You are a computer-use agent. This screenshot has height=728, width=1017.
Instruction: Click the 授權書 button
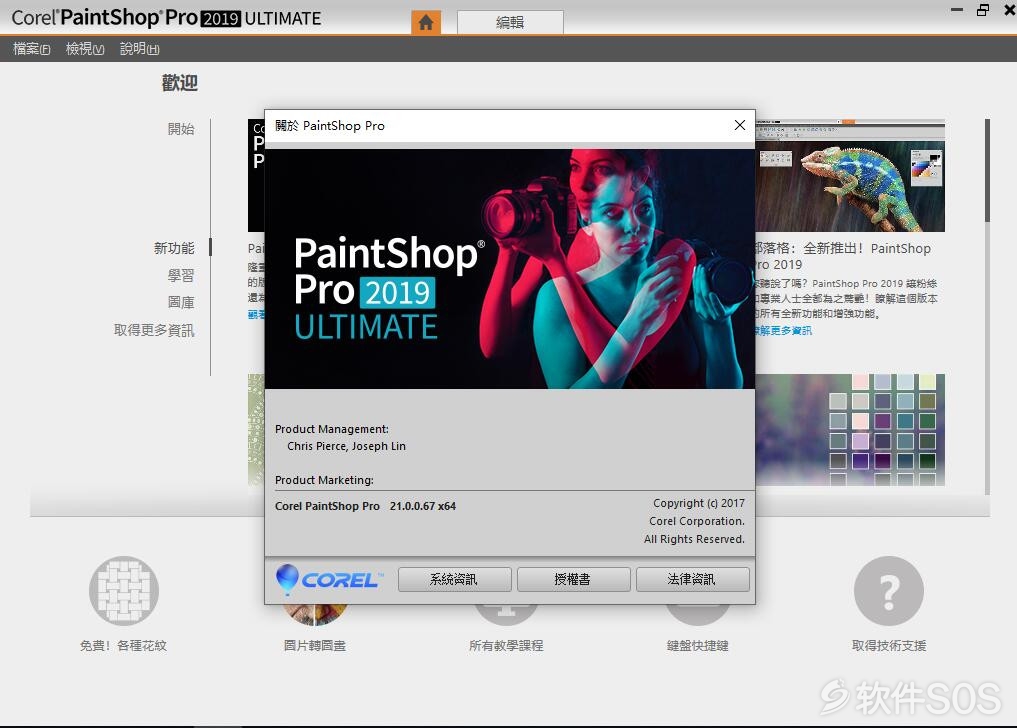pos(573,579)
